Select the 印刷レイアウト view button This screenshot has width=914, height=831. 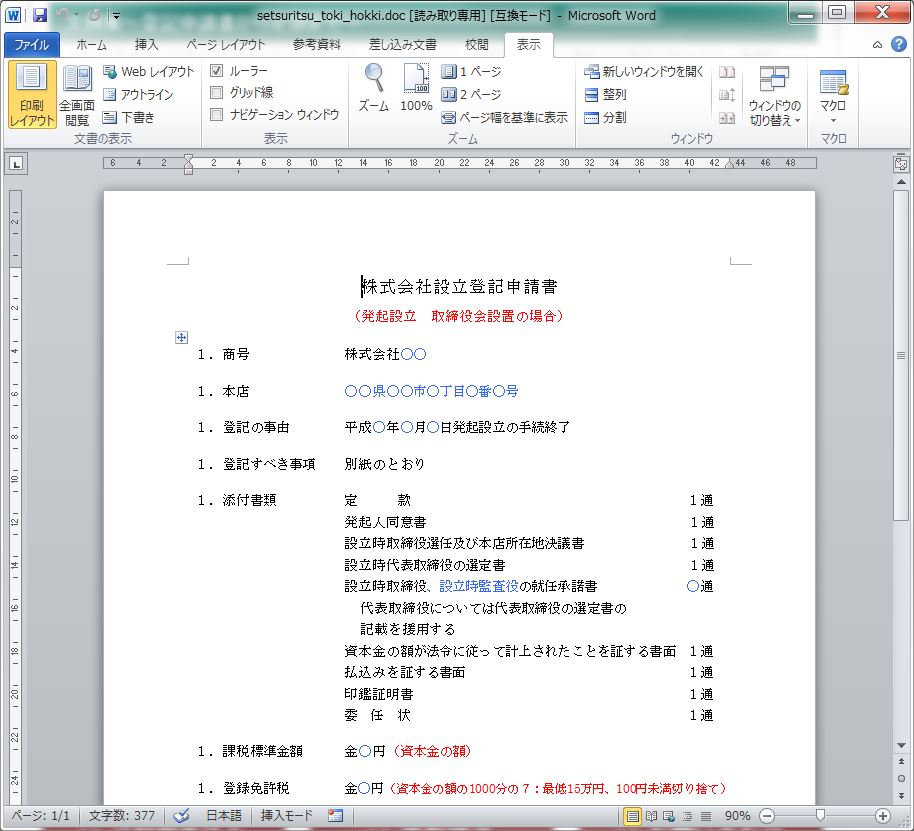pos(32,94)
